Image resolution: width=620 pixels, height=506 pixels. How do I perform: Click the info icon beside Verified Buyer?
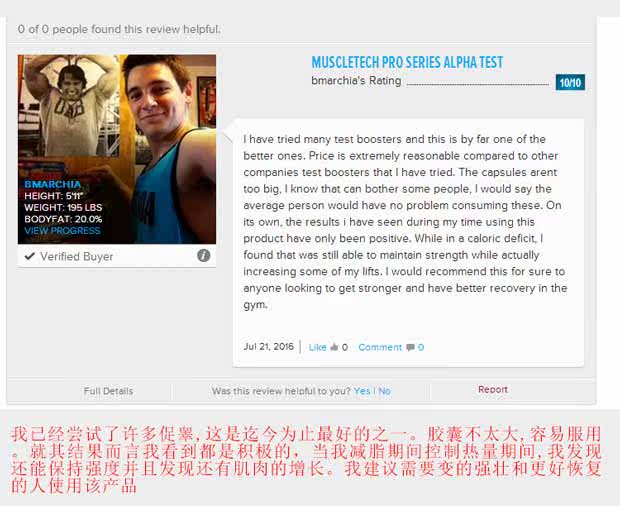(204, 256)
